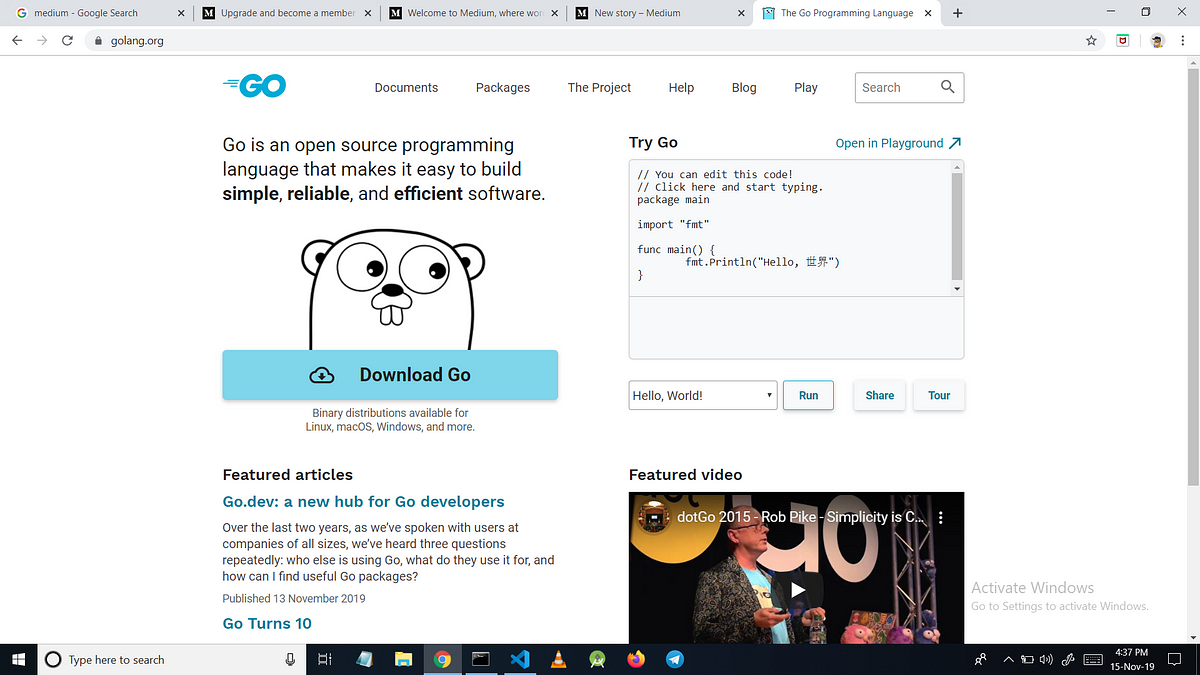Open a new browser tab
The image size is (1200, 675).
pos(958,13)
